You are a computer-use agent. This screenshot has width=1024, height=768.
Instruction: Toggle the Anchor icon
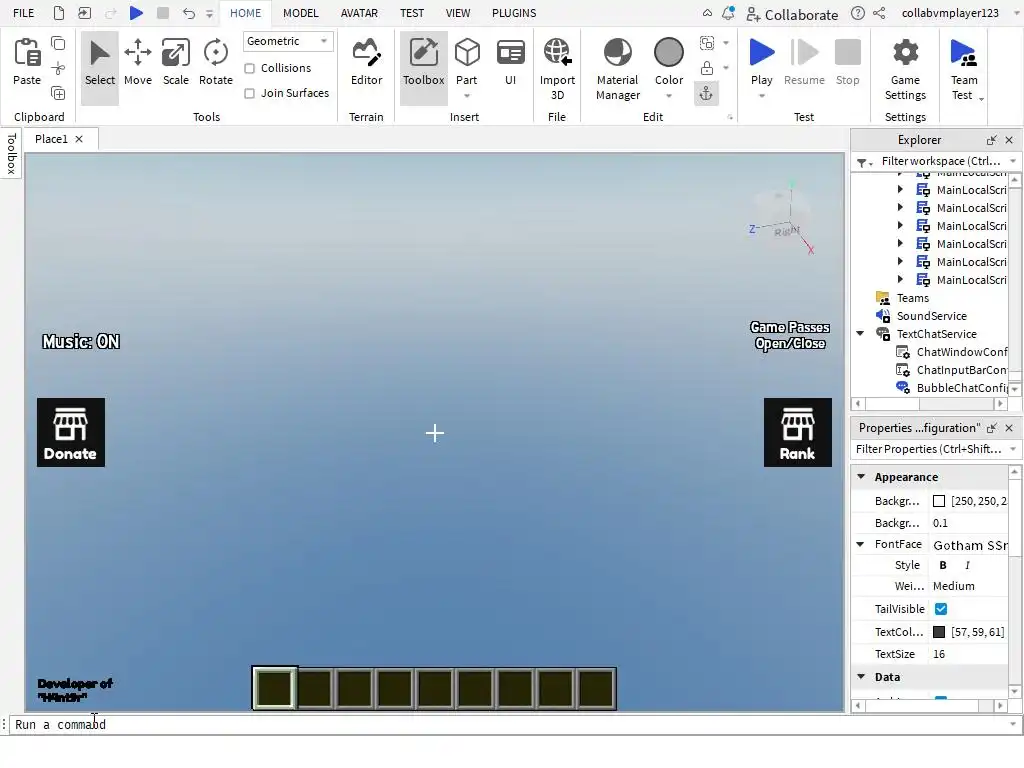pyautogui.click(x=706, y=94)
